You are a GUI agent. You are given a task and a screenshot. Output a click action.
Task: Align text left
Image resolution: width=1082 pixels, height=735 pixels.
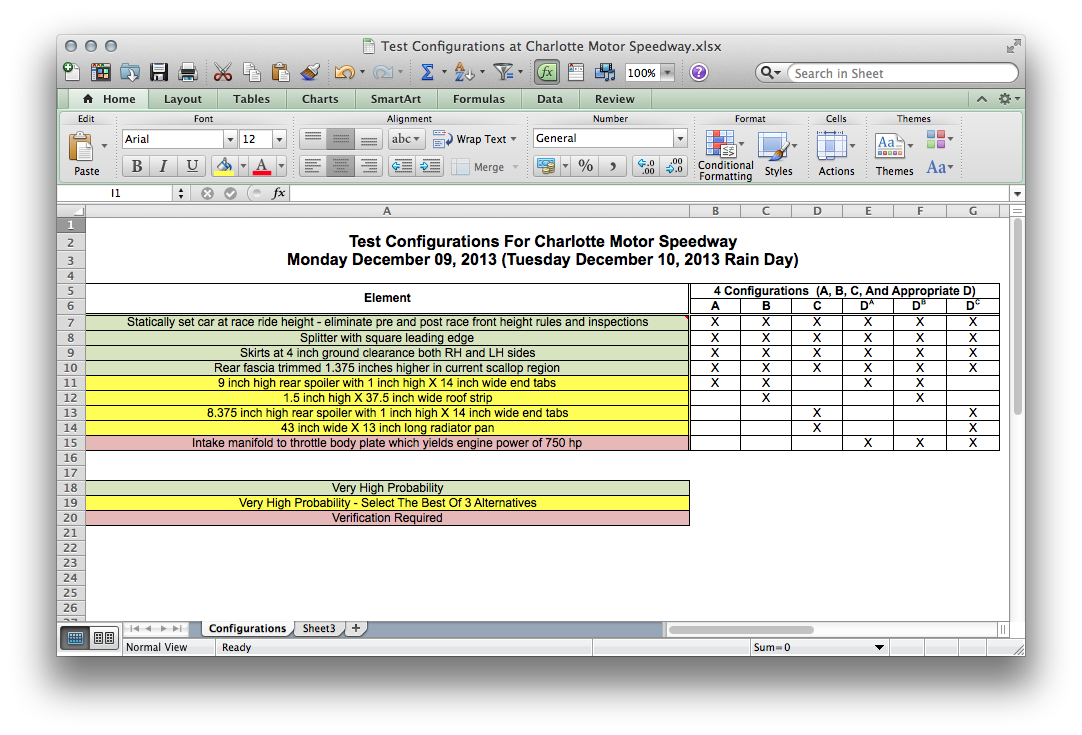coord(313,166)
